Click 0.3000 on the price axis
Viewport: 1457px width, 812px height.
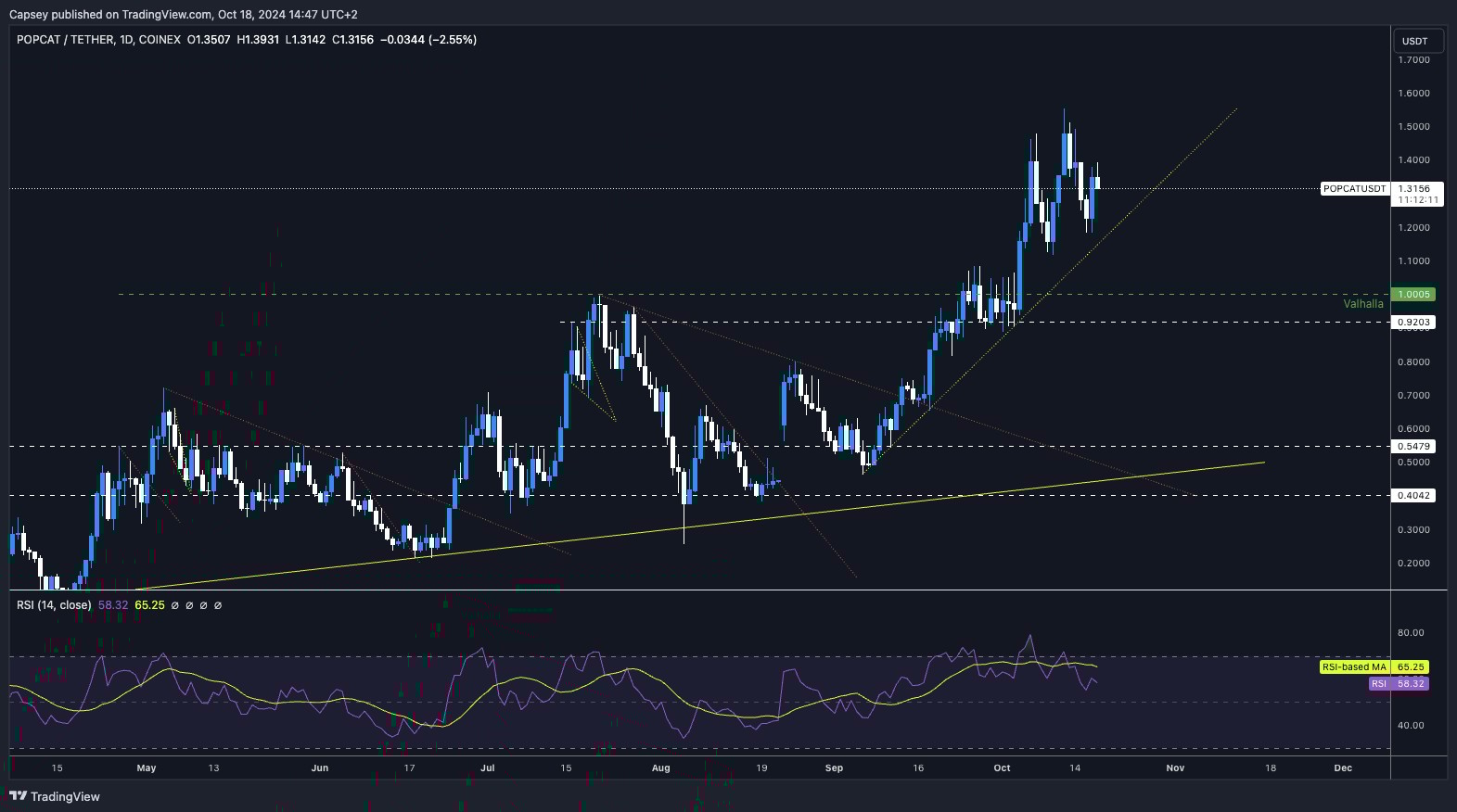click(x=1414, y=530)
